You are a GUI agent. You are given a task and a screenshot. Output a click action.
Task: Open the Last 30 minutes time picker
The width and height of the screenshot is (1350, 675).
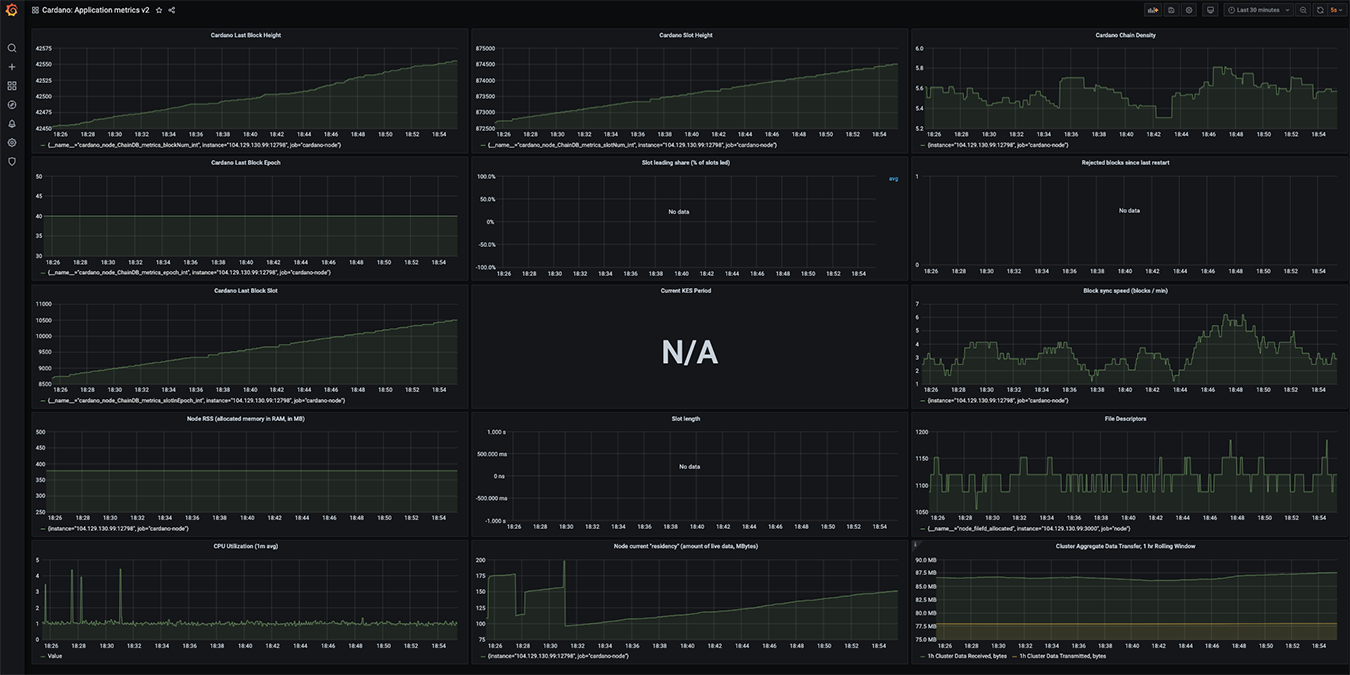coord(1258,10)
